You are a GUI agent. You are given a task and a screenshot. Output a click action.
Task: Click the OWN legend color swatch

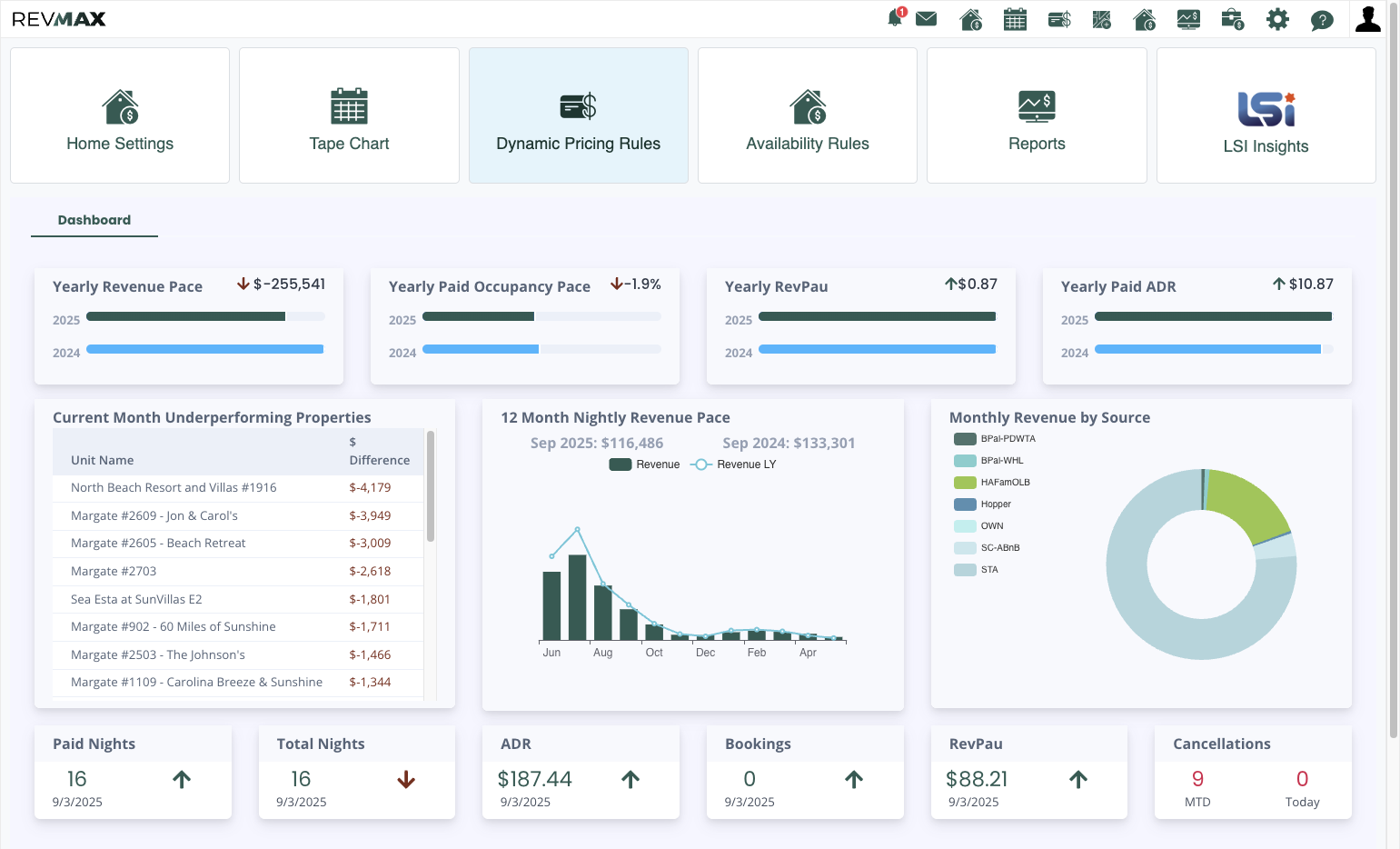point(965,526)
